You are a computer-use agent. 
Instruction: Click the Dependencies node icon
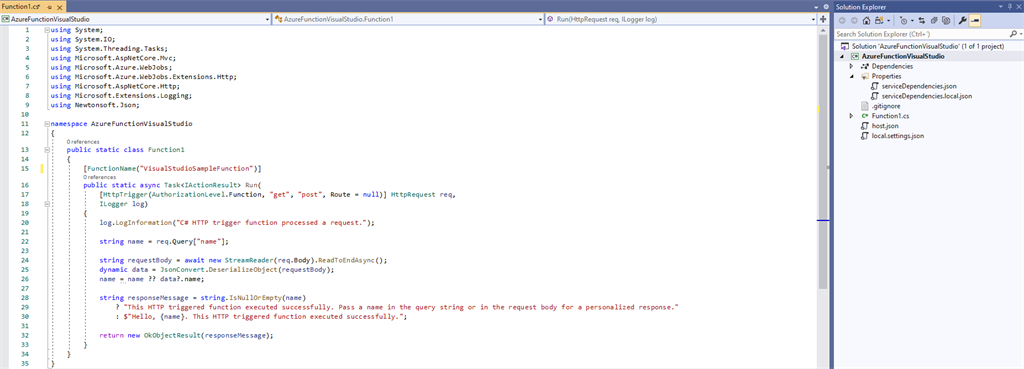pos(865,66)
